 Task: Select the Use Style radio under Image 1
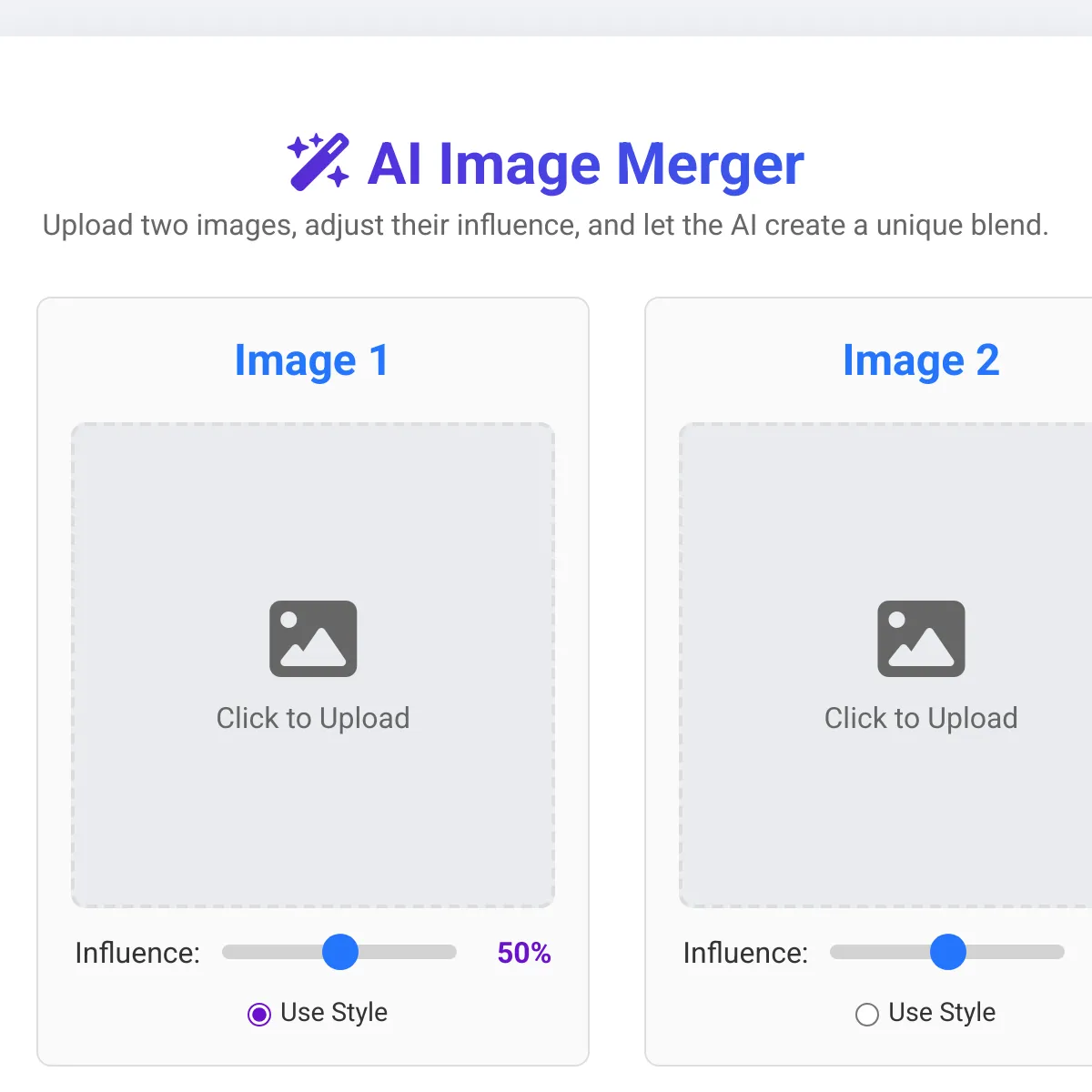click(259, 1014)
